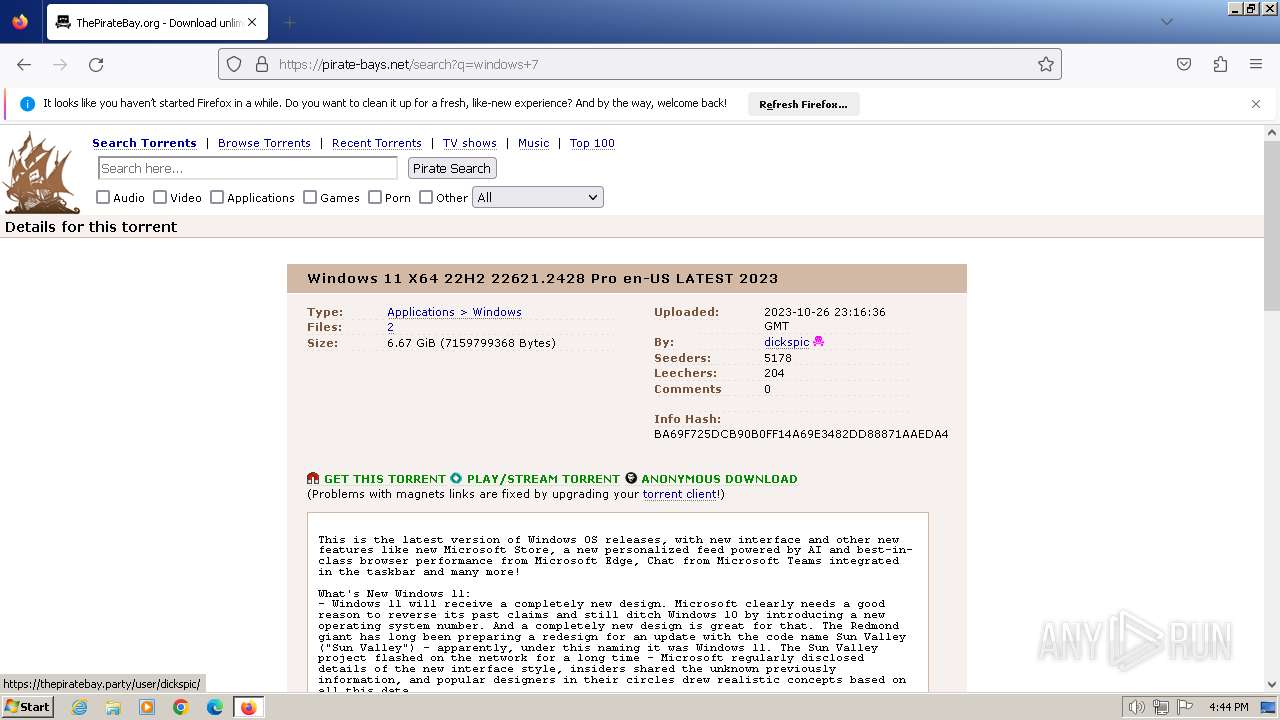Click the magnet icon before Get This Torrent
The height and width of the screenshot is (720, 1280).
click(313, 479)
